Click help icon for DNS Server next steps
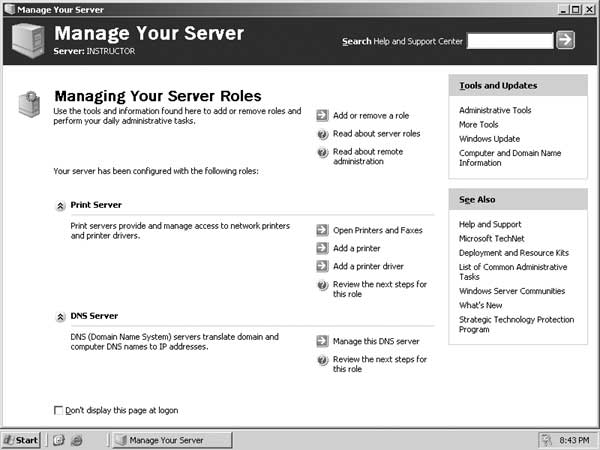This screenshot has width=600, height=450. [323, 360]
